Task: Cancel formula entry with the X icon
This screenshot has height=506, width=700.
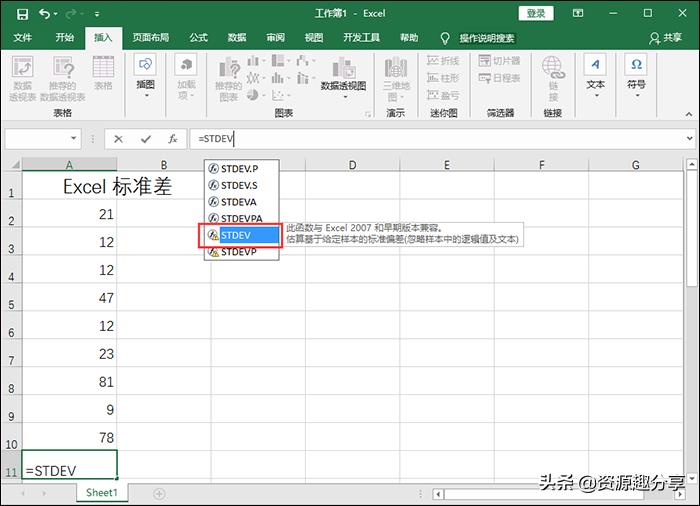Action: (119, 139)
